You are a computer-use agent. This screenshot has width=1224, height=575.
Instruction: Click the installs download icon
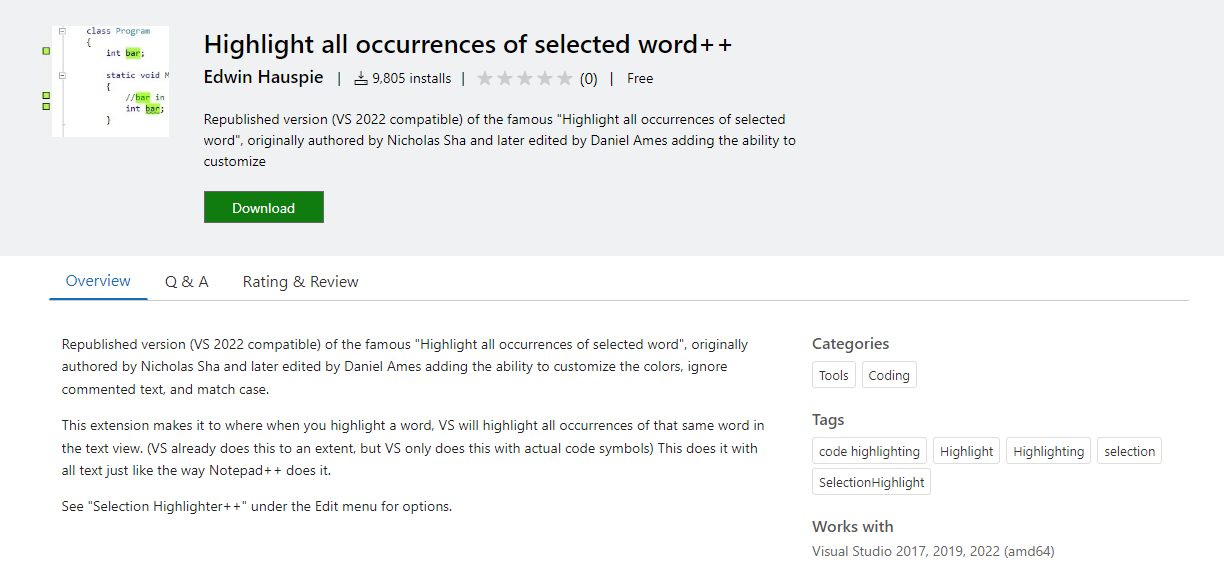[361, 78]
